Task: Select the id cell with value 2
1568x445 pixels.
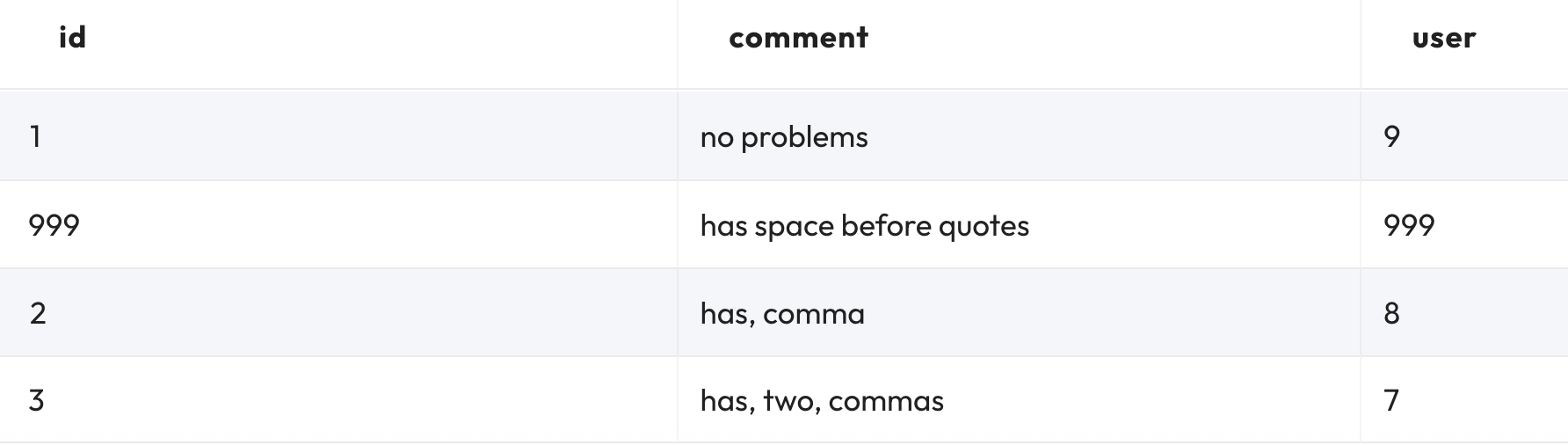Action: 338,313
